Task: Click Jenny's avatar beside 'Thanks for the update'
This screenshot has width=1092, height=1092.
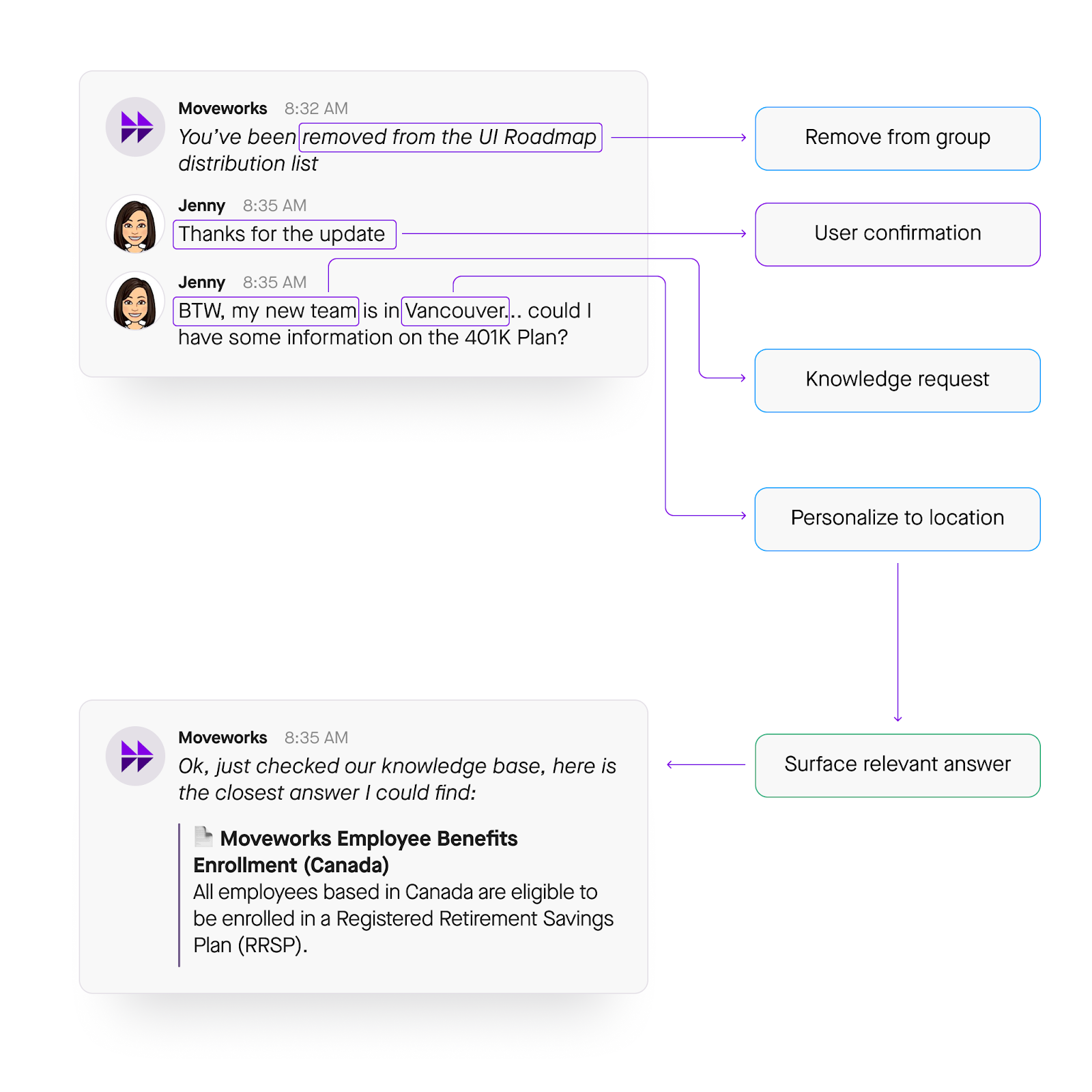Action: (135, 225)
